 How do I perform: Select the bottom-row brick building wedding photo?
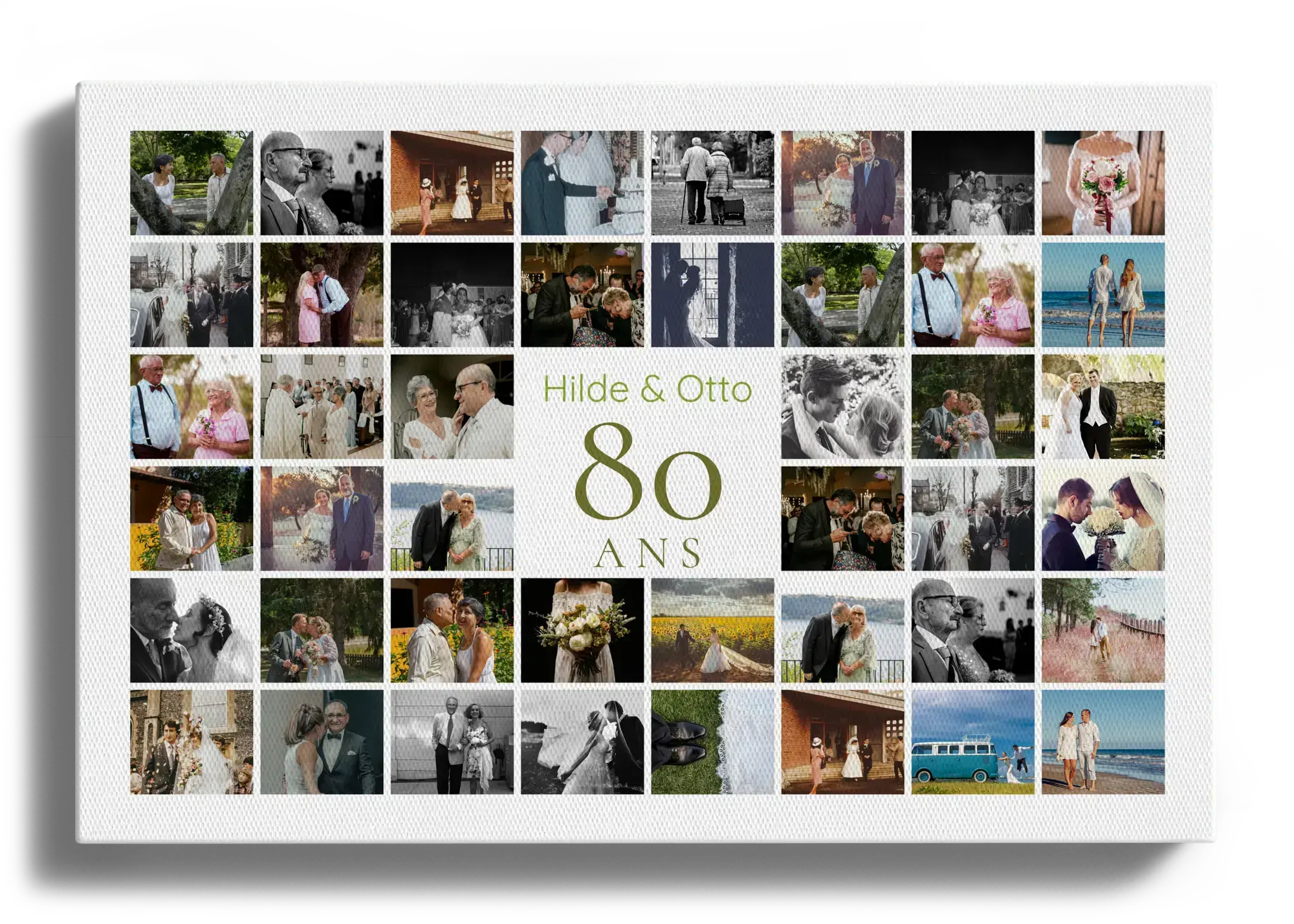coord(842,742)
